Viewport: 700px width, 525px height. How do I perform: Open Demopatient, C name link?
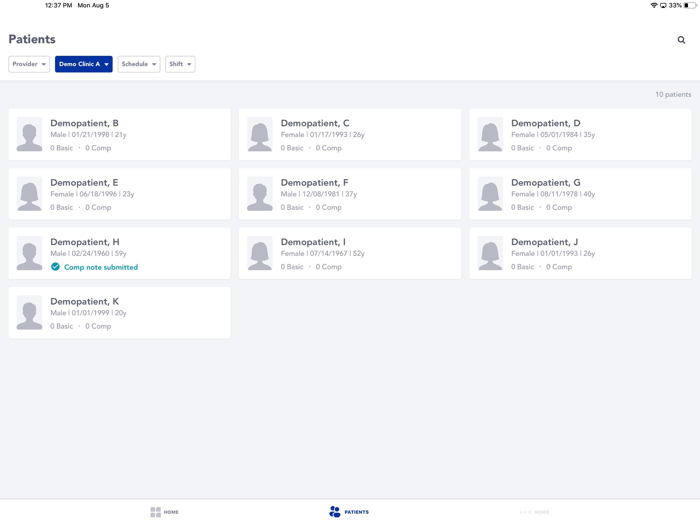(315, 123)
